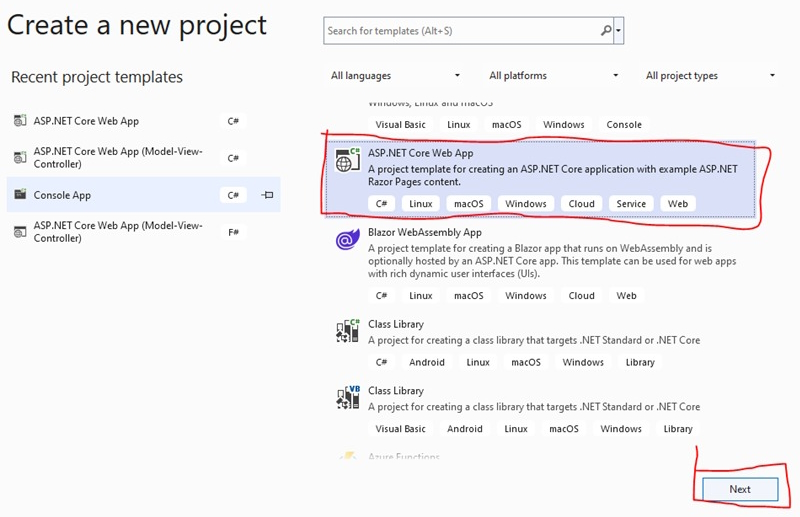
Task: Click F# Model-View-Controller recent template icon
Action: [20, 232]
